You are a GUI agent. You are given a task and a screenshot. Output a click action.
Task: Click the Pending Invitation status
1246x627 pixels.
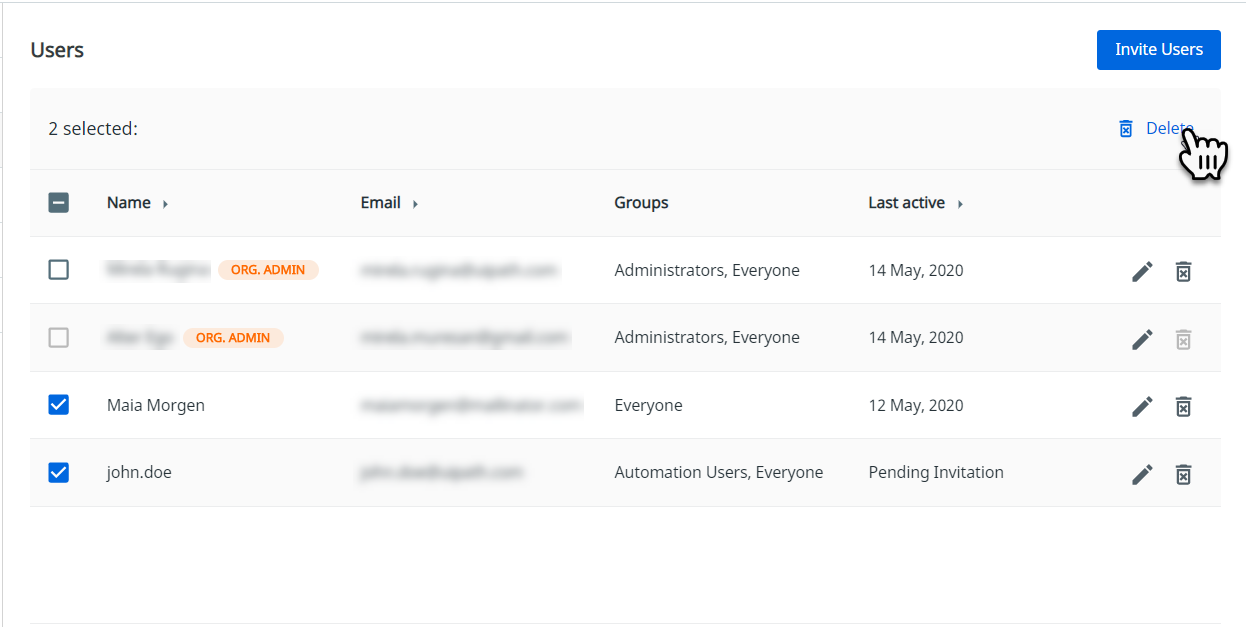click(936, 472)
